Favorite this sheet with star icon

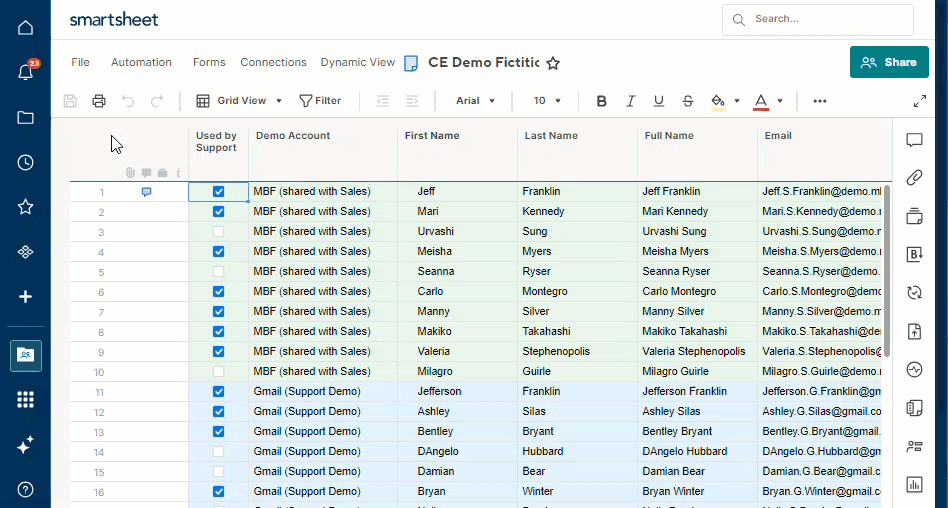tap(553, 63)
